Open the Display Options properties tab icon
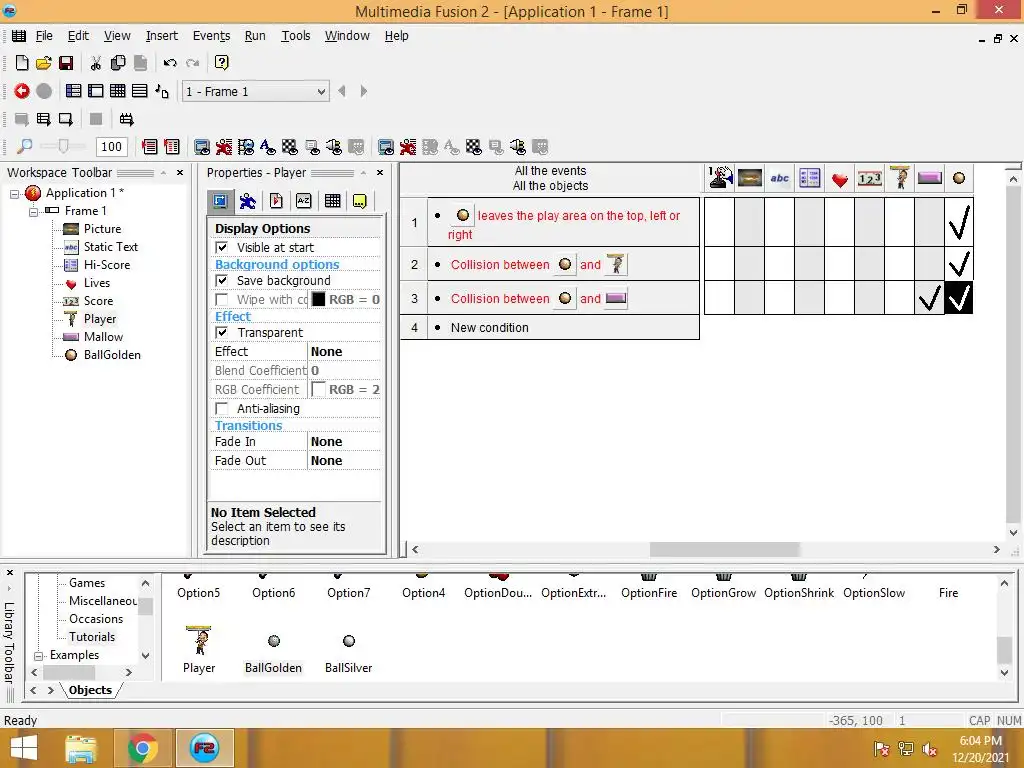The width and height of the screenshot is (1024, 768). (x=220, y=201)
